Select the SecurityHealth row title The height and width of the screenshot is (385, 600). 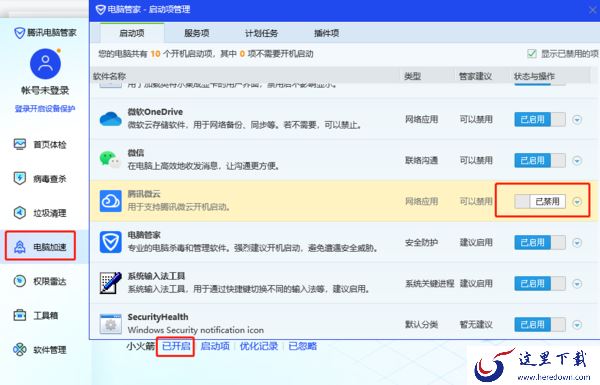pos(158,317)
